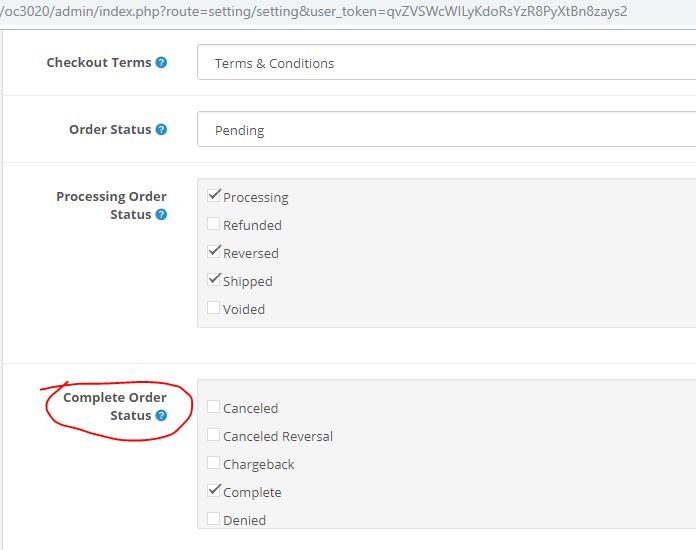Tick the Canceled checkbox
696x550 pixels.
pyautogui.click(x=214, y=406)
